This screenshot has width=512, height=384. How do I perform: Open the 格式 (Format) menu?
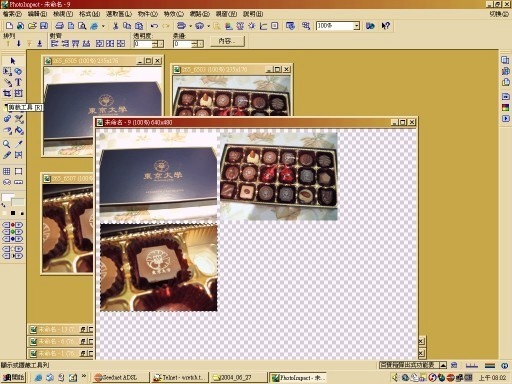[x=89, y=14]
